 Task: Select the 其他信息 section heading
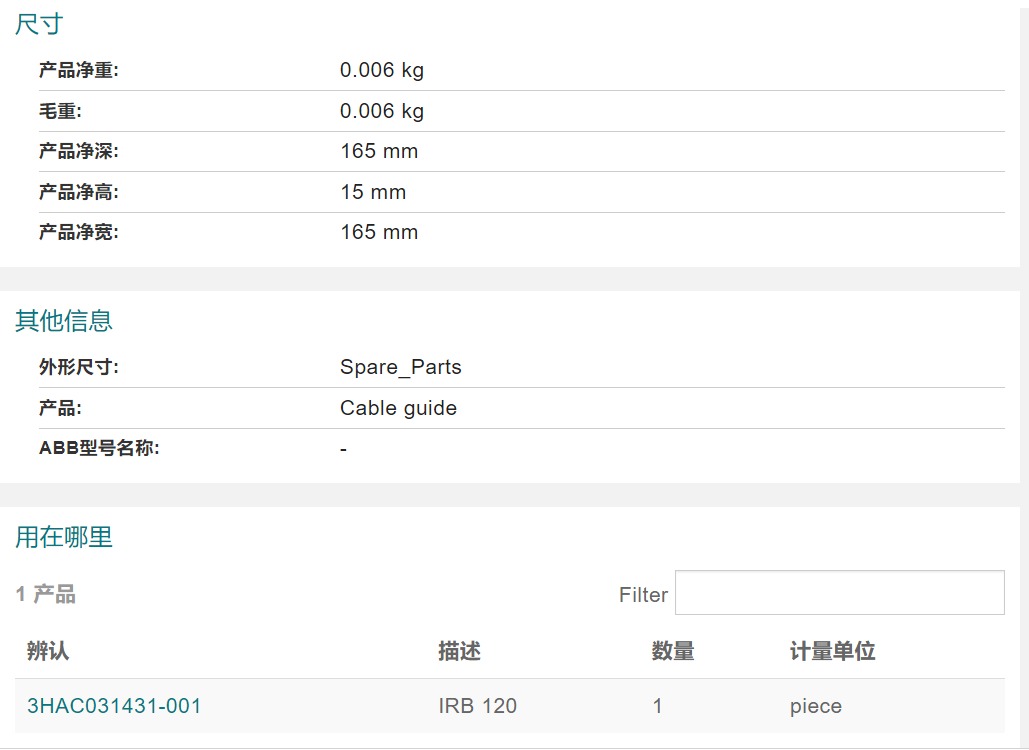(64, 321)
